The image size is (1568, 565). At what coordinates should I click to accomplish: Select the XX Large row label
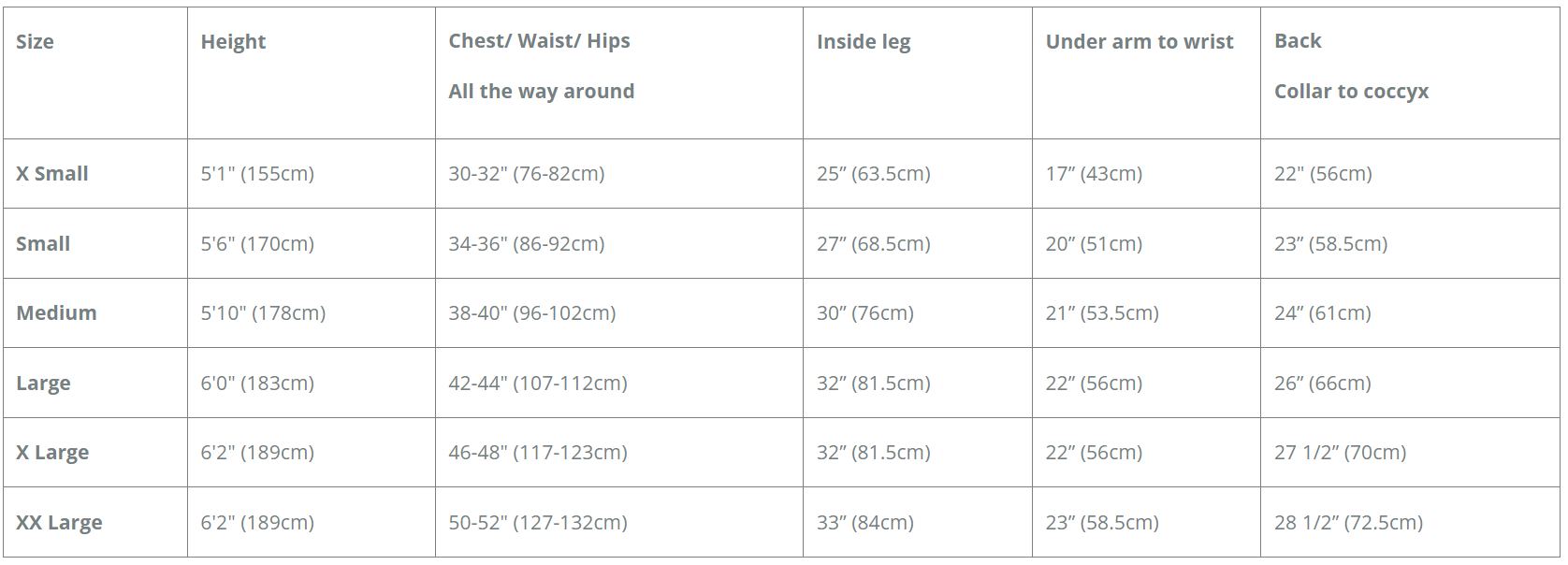pos(59,523)
